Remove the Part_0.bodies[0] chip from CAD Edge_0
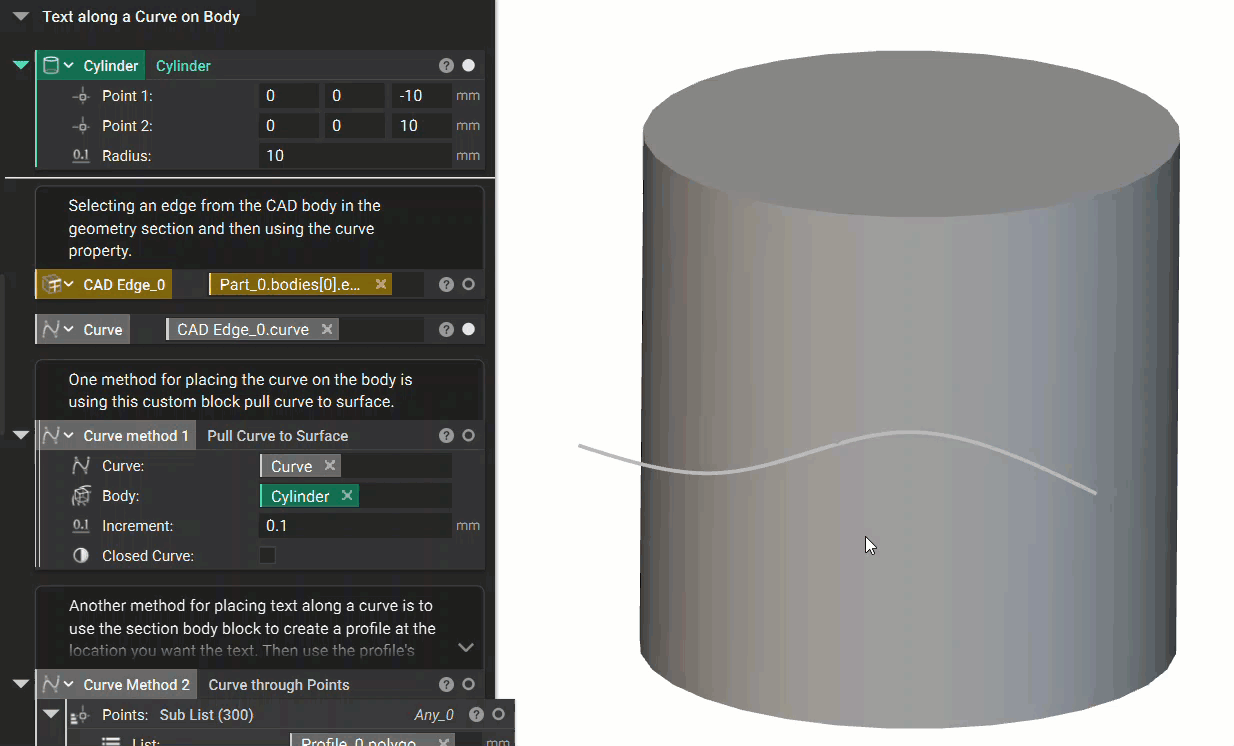Screen dimensions: 1234x746 tap(381, 284)
